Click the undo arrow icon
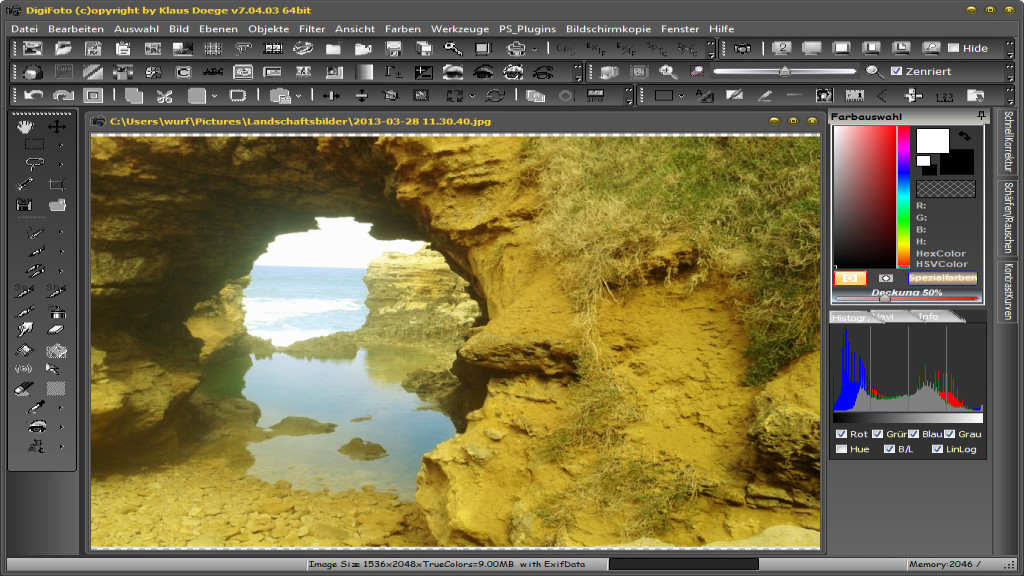1024x576 pixels. click(34, 96)
